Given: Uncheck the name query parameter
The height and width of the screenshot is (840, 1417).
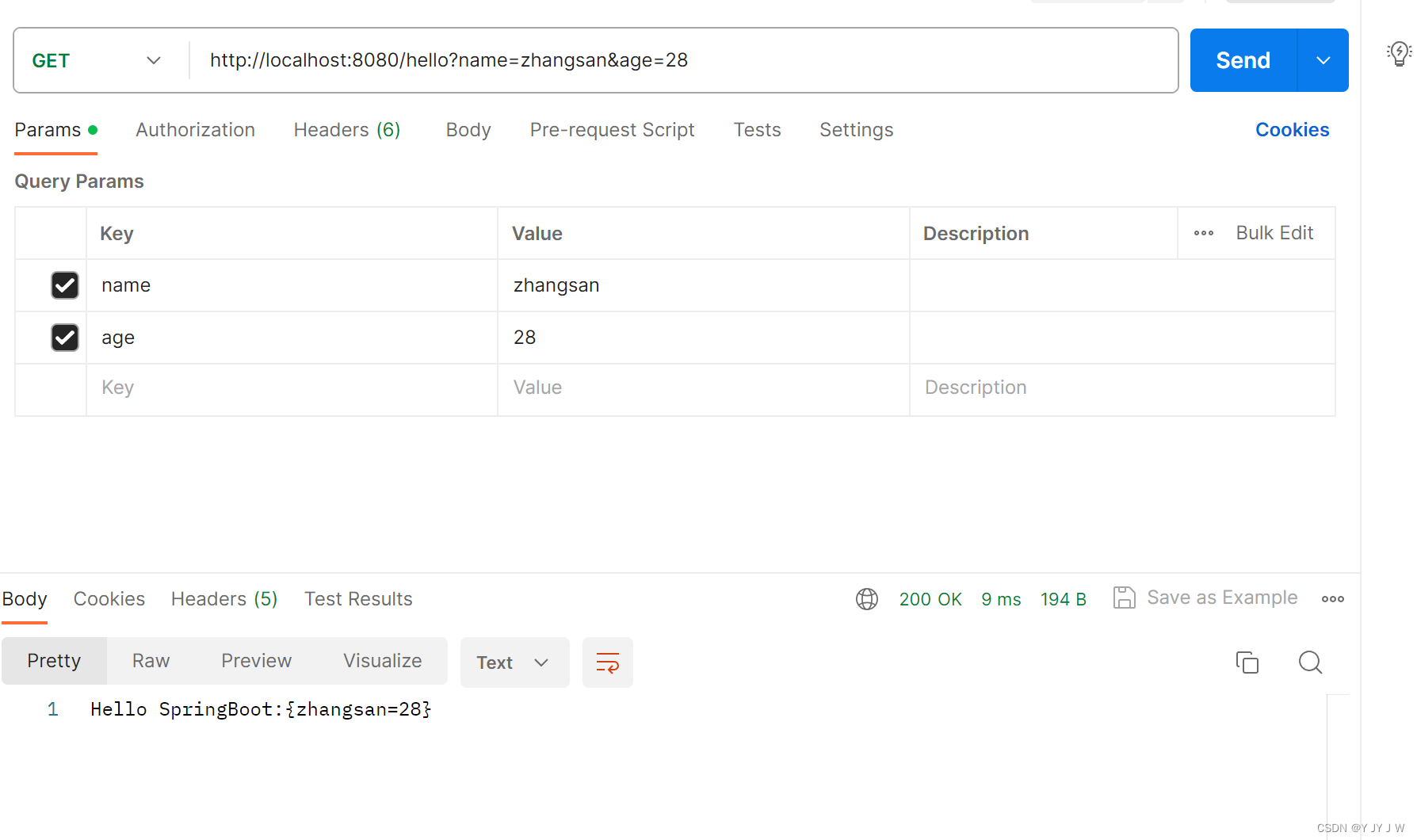Looking at the screenshot, I should (x=64, y=285).
